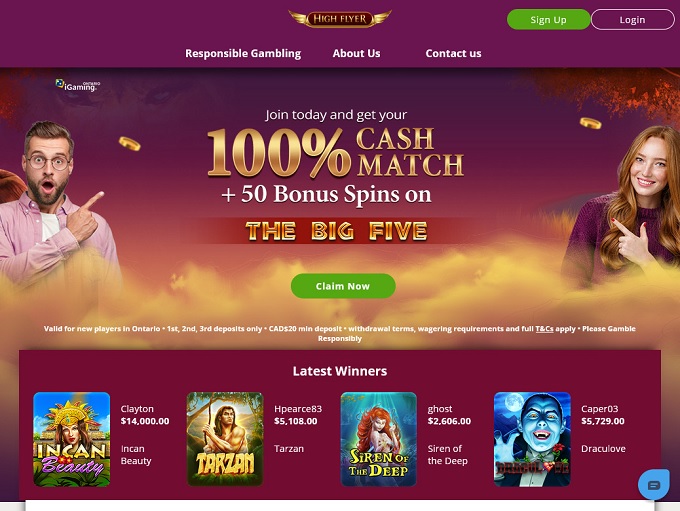Click the Claim Now button

pos(343,286)
